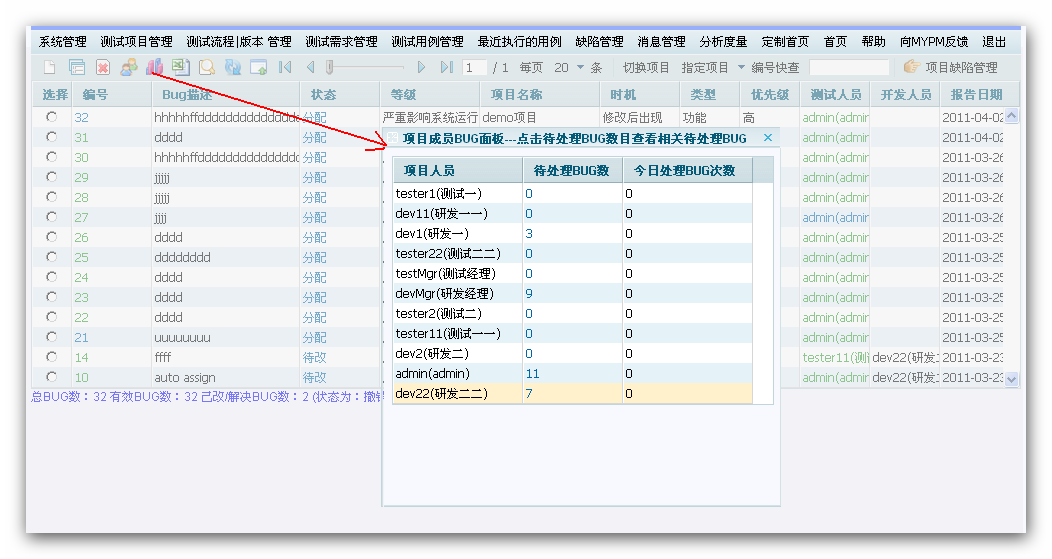Select radio button for bug 23
The image size is (1052, 559).
tap(52, 297)
